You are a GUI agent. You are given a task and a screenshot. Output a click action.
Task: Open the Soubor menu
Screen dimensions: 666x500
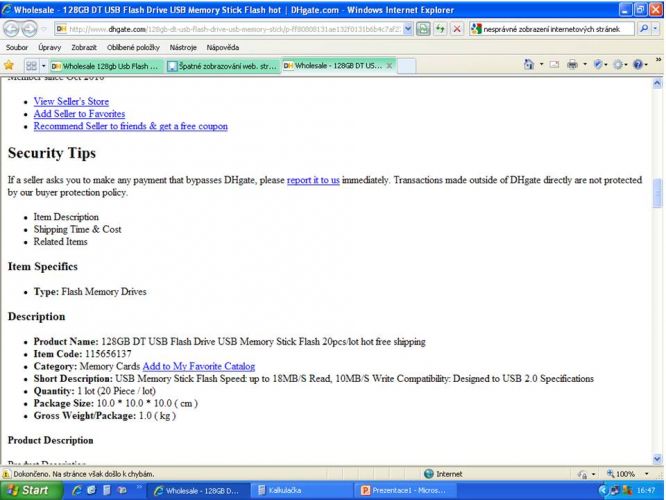17,47
